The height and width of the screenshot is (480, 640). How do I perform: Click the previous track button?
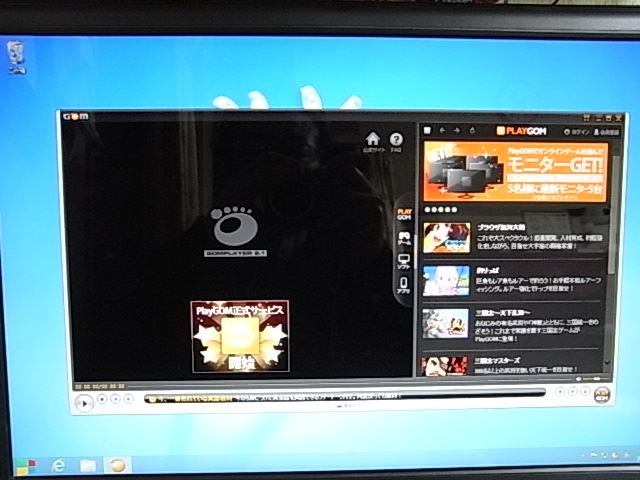116,399
